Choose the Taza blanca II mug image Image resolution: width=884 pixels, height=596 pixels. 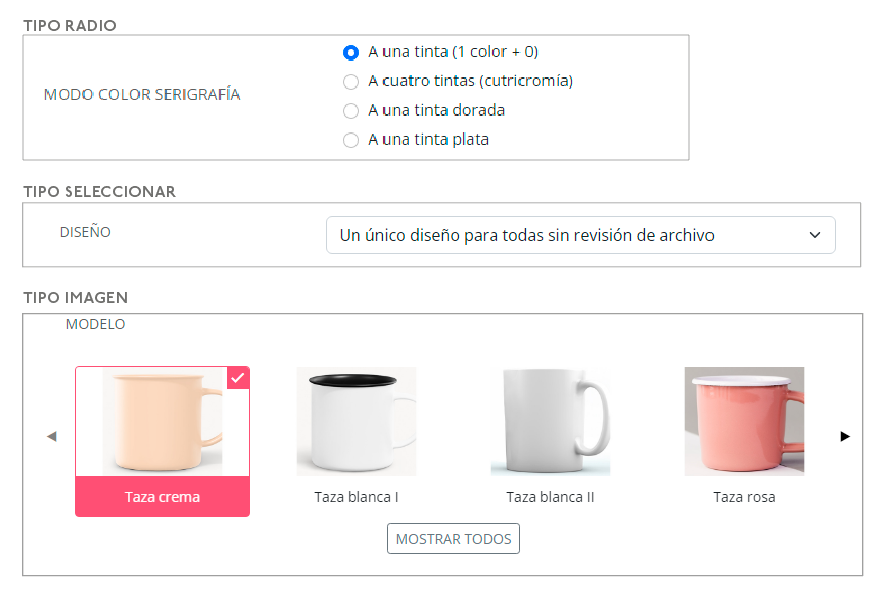click(x=550, y=421)
